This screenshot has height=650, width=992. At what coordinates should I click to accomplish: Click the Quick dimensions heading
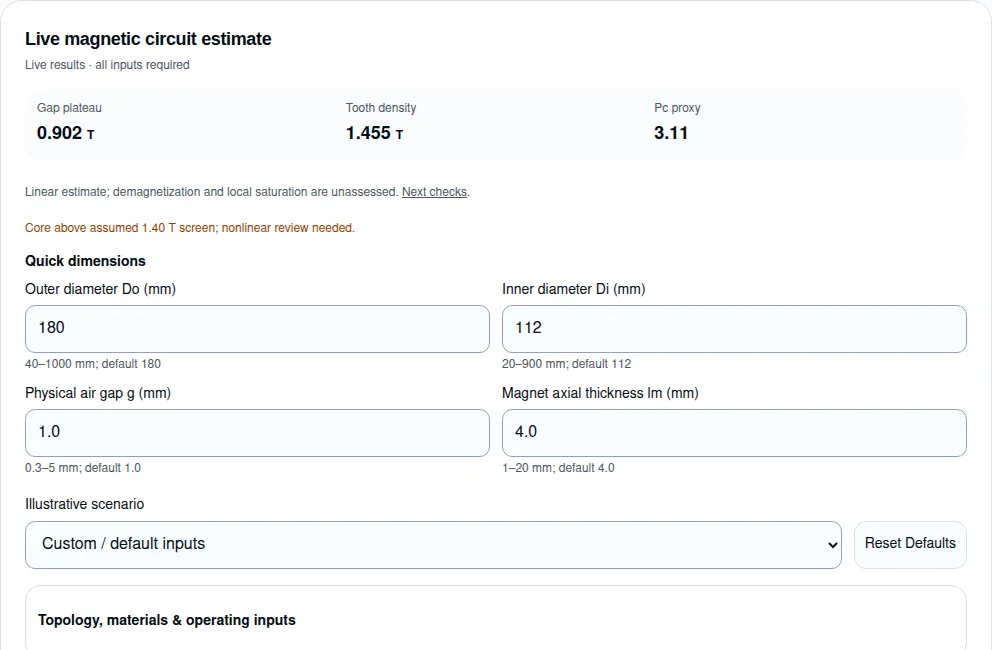coord(85,261)
